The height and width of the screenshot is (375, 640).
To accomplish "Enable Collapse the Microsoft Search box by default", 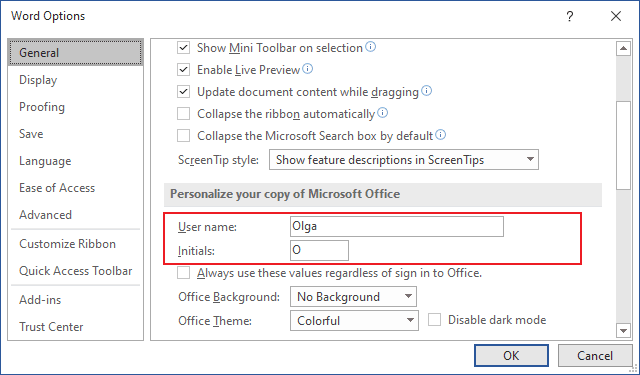I will coord(183,135).
